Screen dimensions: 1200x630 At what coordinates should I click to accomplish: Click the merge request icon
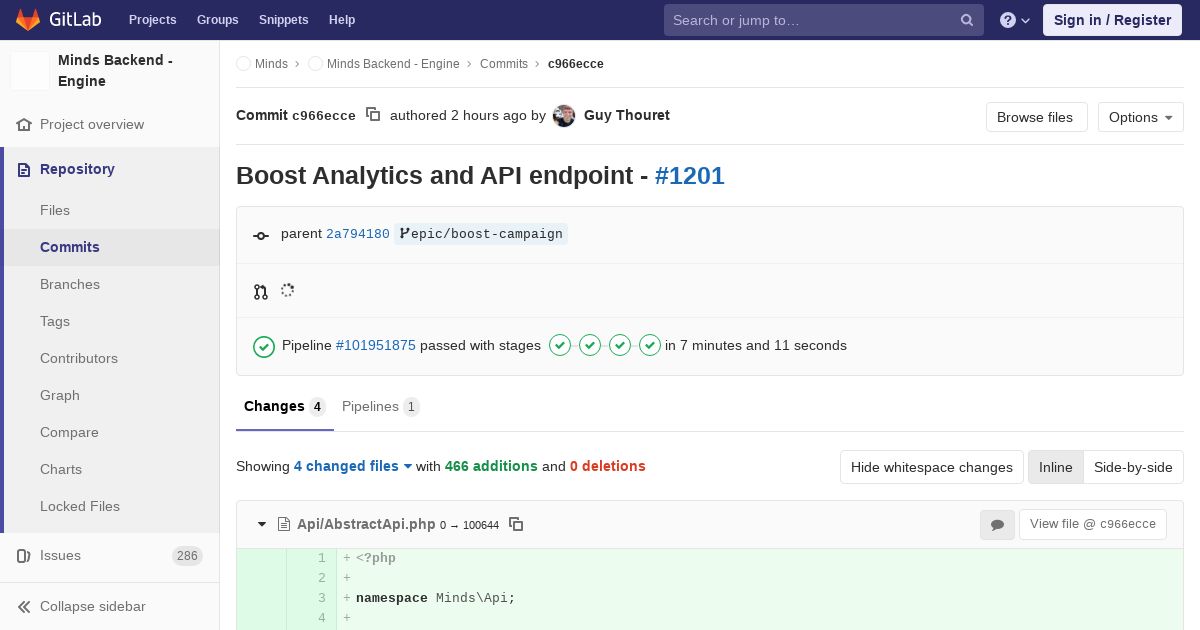261,292
